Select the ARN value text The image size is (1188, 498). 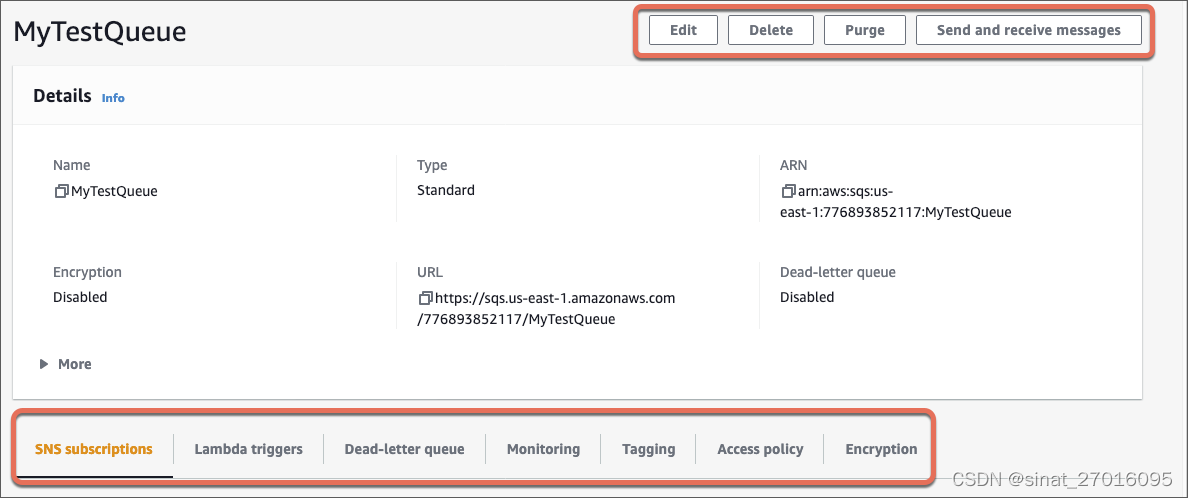pyautogui.click(x=896, y=202)
